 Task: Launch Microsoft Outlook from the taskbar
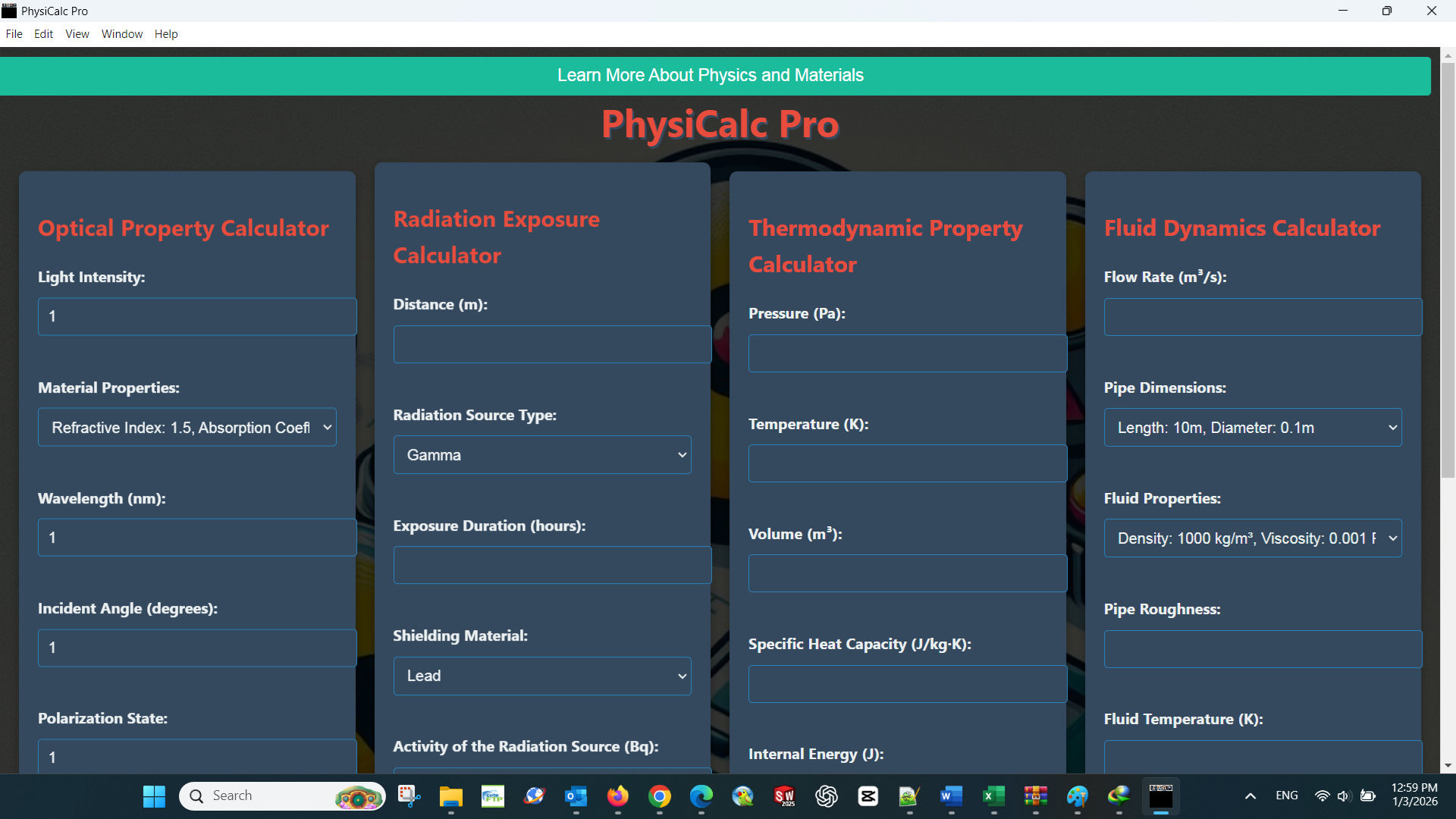576,796
